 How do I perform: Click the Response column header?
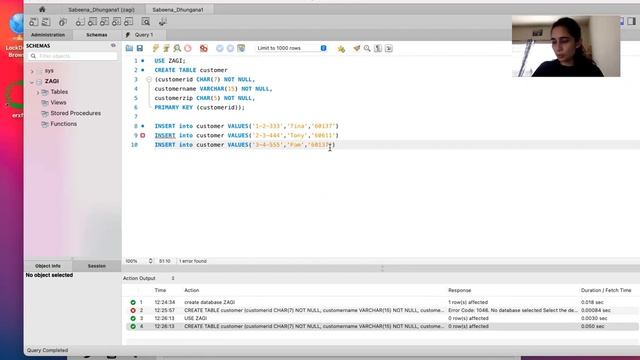[x=460, y=290]
